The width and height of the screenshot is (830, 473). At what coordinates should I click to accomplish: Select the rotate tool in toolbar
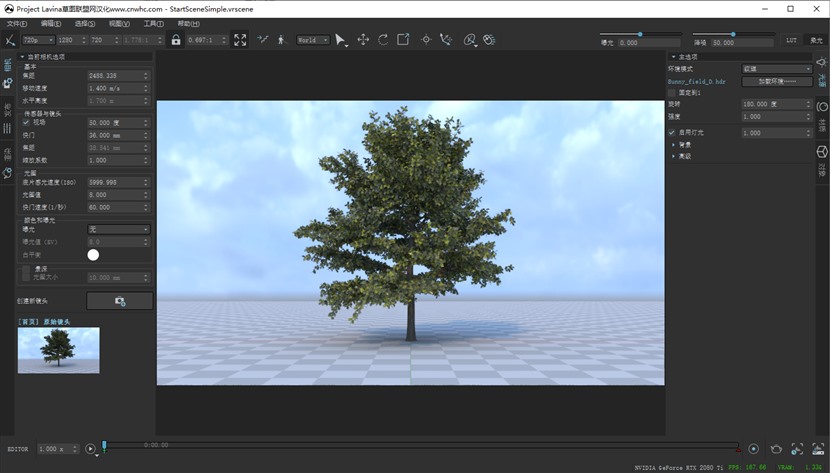pos(383,40)
